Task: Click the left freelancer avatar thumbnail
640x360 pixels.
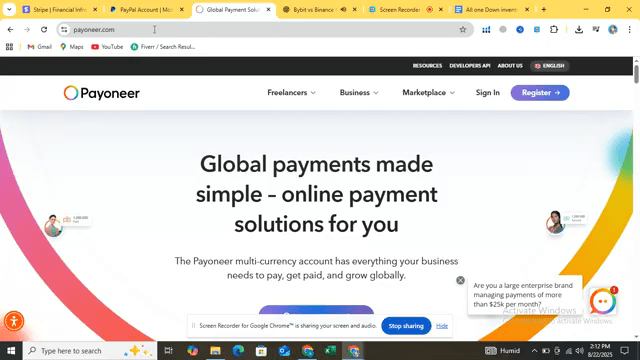Action: click(53, 226)
